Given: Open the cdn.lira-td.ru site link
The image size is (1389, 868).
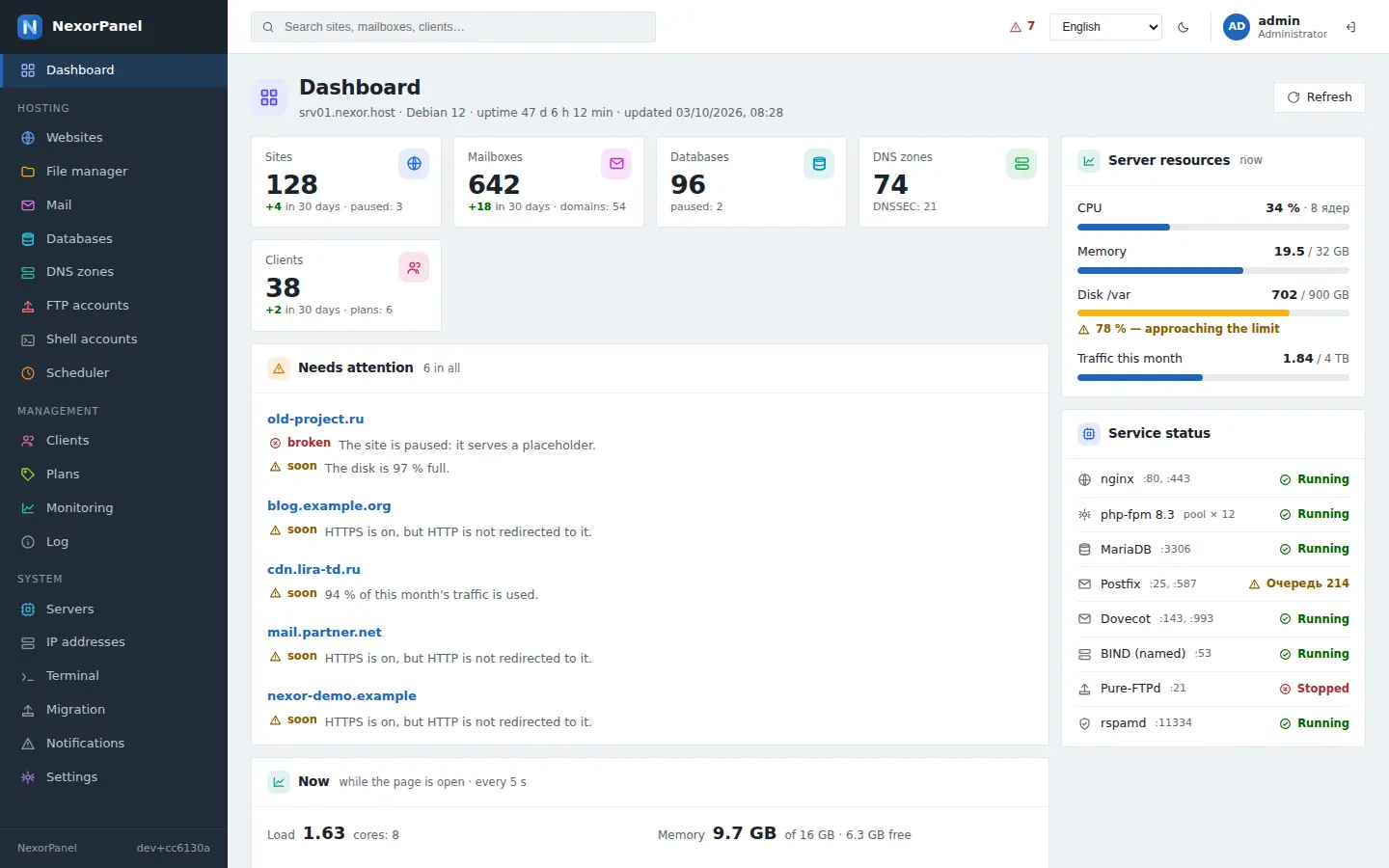Looking at the screenshot, I should pyautogui.click(x=313, y=570).
